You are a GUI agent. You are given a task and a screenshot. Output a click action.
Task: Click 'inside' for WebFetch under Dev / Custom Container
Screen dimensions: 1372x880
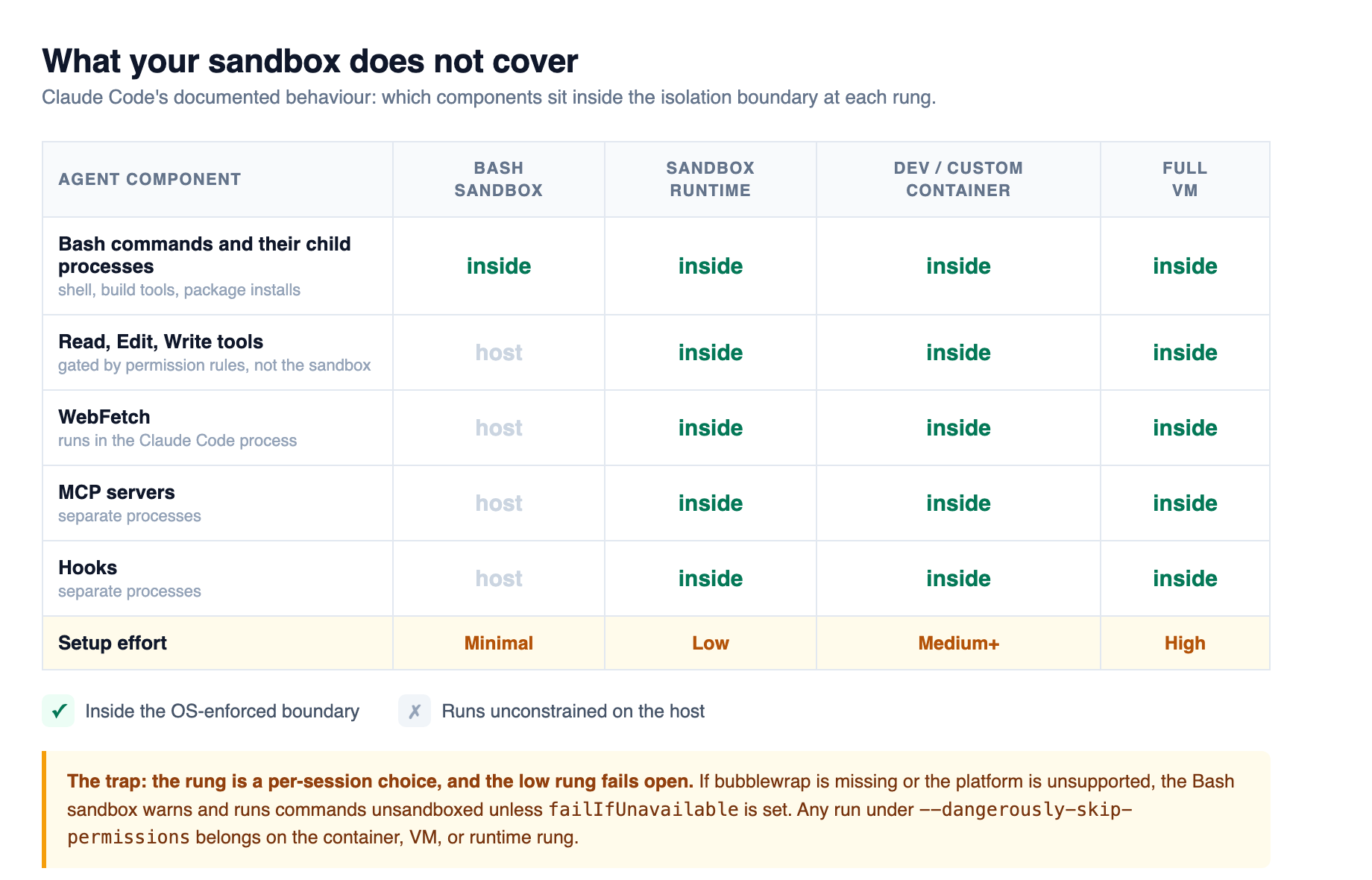tap(958, 428)
